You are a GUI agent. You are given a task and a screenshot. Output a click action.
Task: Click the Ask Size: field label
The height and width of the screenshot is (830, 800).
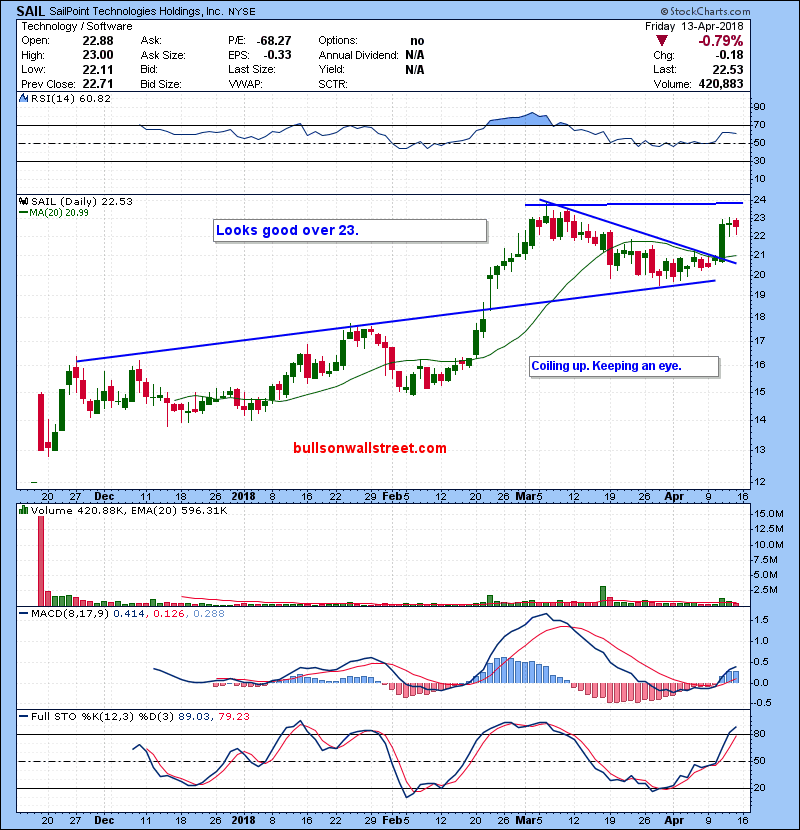coord(163,55)
